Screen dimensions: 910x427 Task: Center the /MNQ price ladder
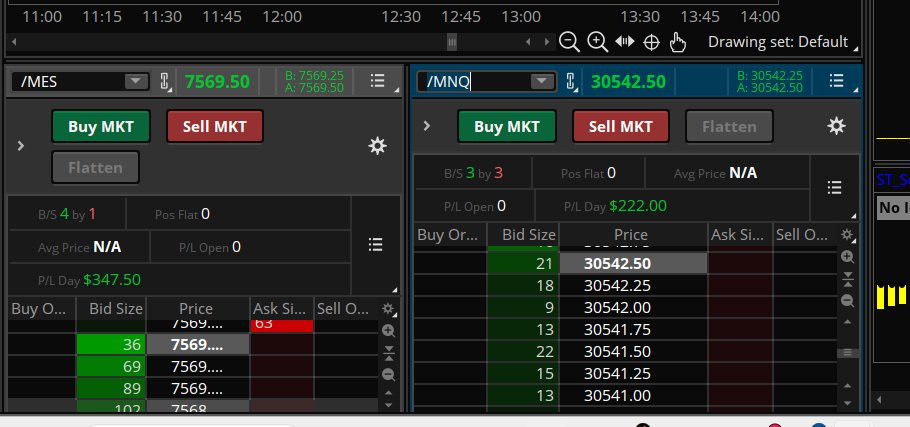(847, 279)
